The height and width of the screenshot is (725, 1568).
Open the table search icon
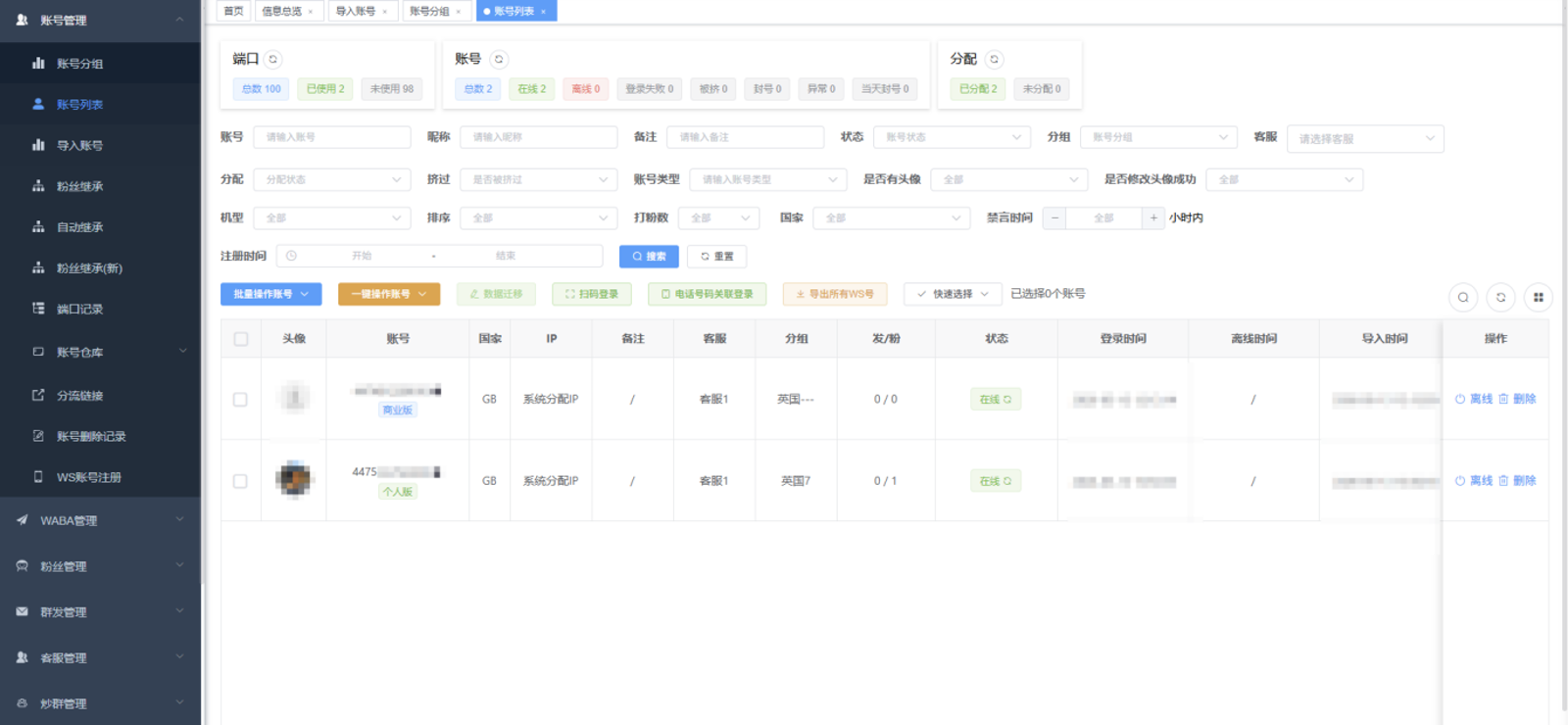click(x=1463, y=297)
